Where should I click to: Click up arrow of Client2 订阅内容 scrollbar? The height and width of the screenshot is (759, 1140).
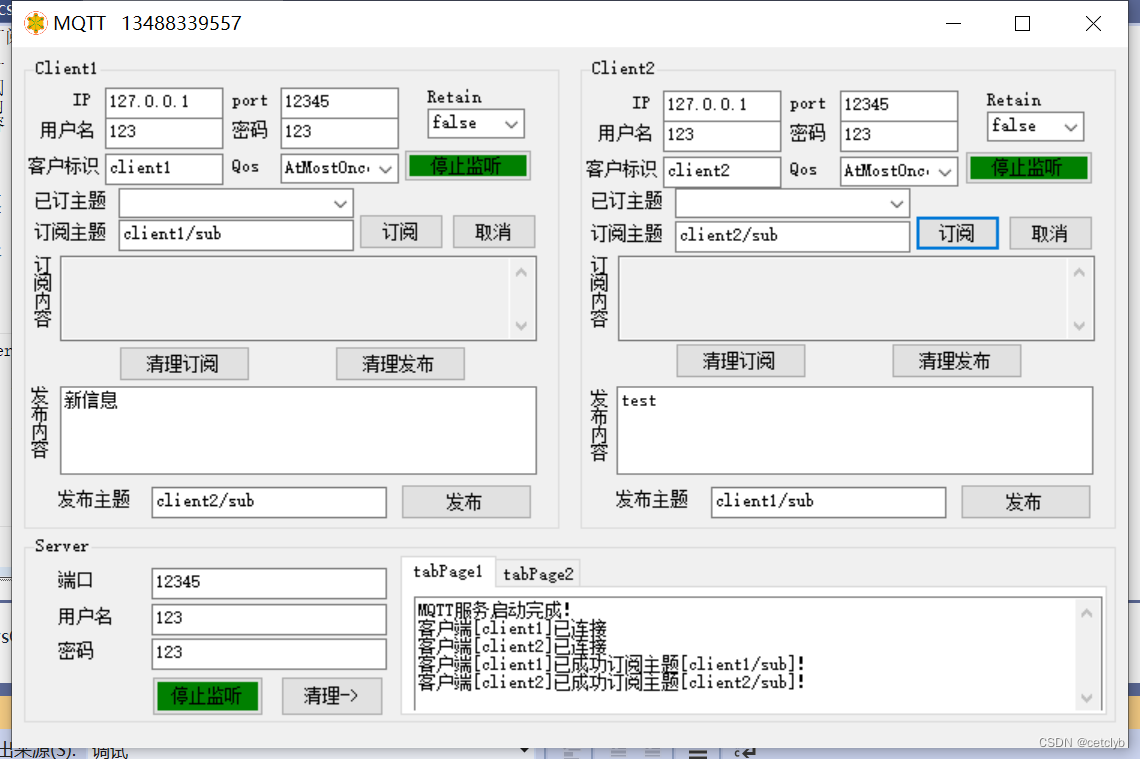1079,273
